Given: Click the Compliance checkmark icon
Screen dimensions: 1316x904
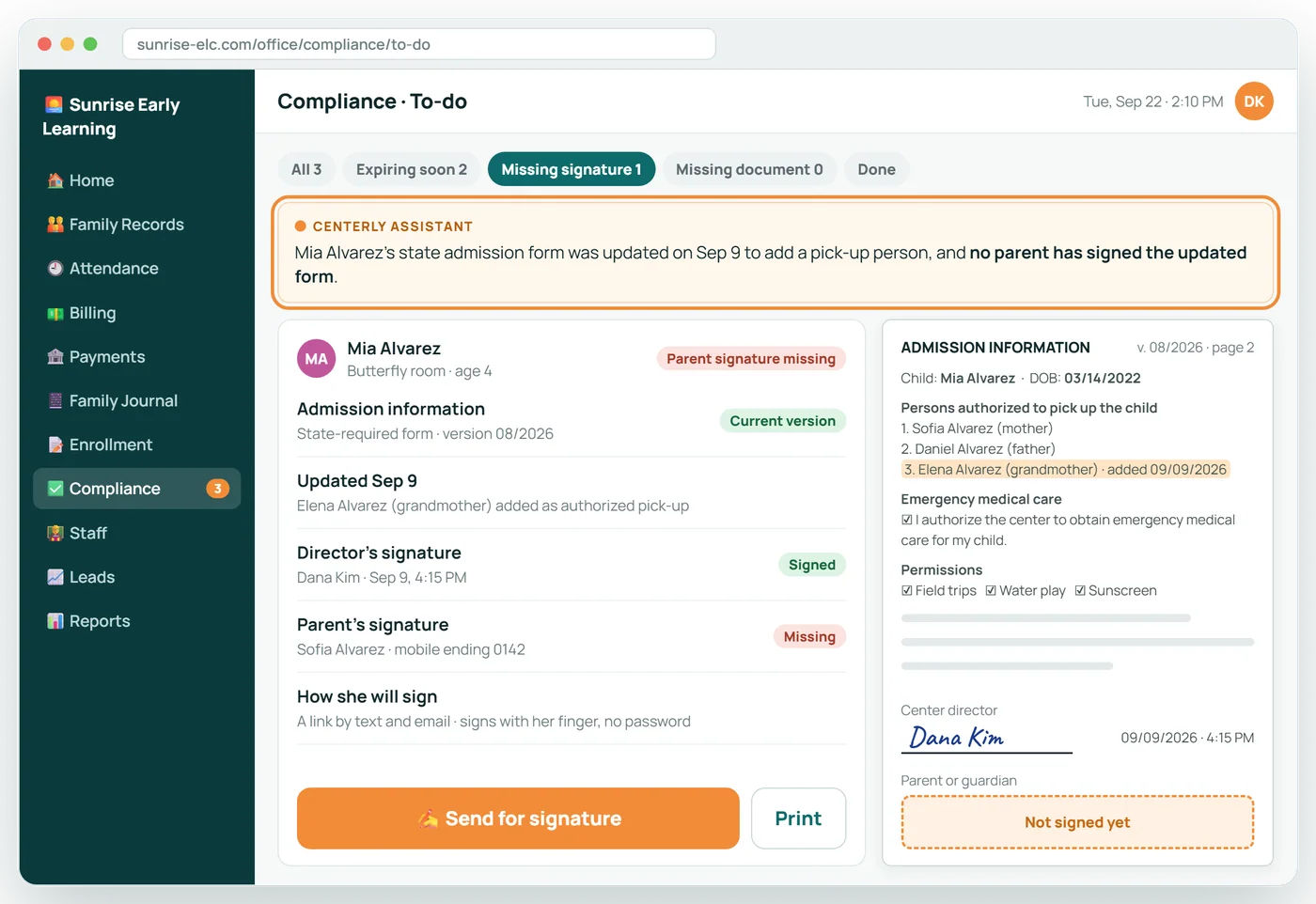Looking at the screenshot, I should tap(55, 489).
